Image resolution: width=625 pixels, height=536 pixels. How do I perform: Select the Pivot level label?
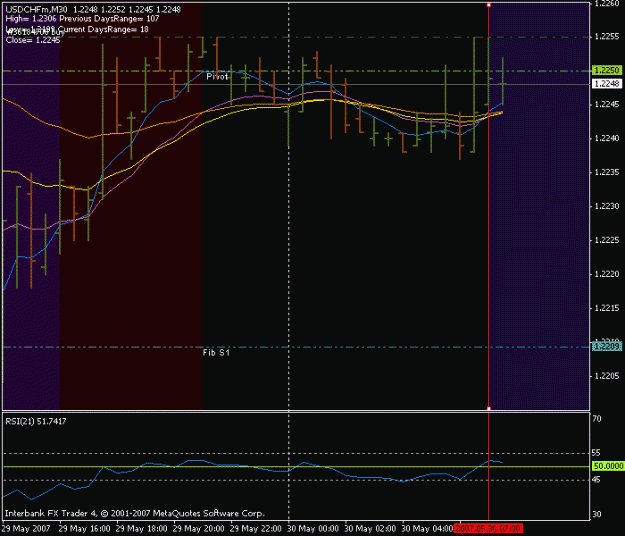217,76
